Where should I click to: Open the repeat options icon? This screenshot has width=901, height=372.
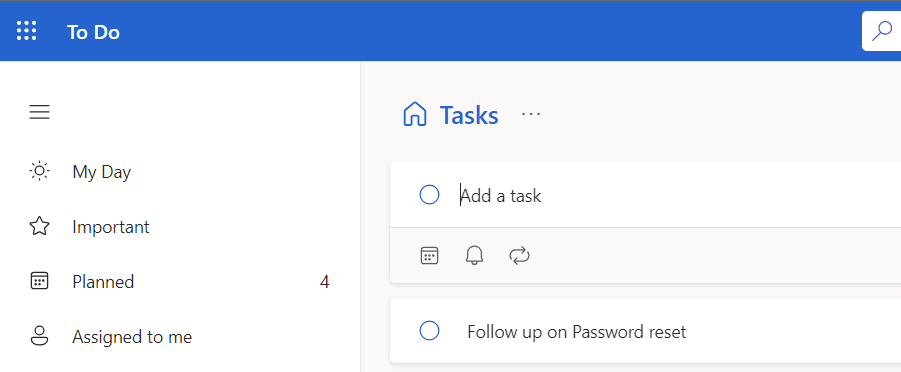[x=519, y=255]
